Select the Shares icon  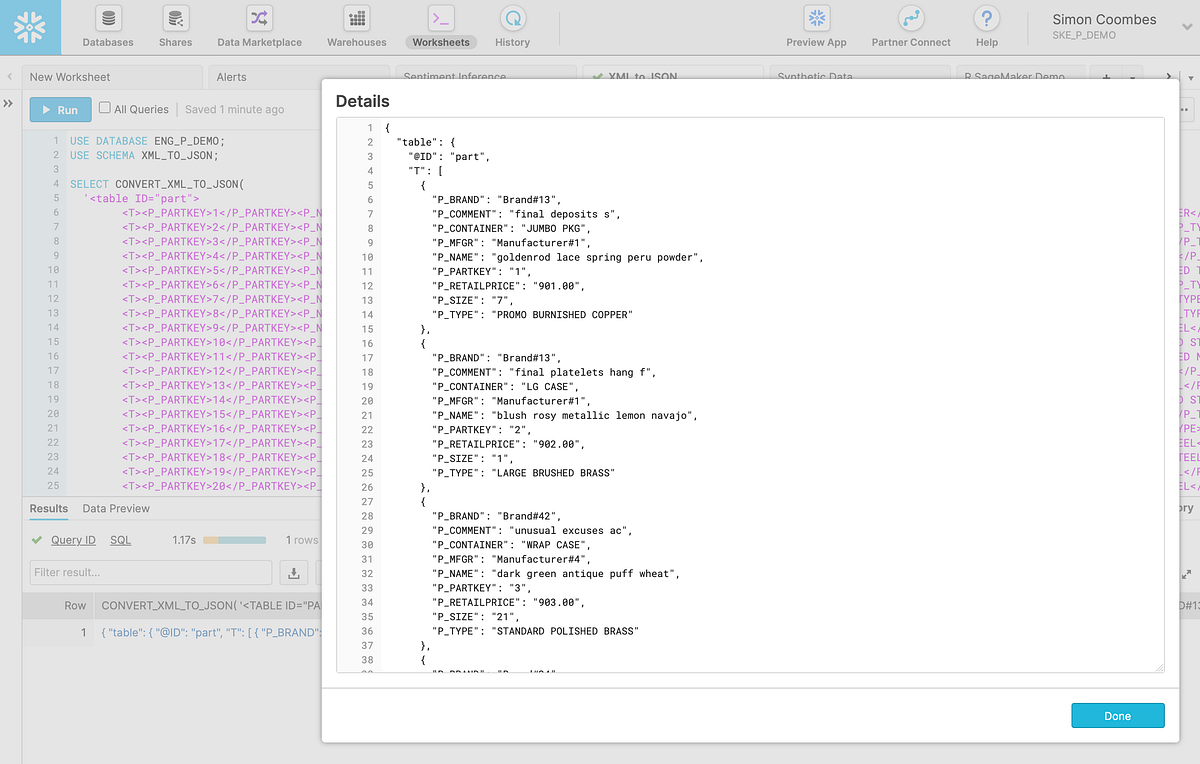(x=175, y=26)
